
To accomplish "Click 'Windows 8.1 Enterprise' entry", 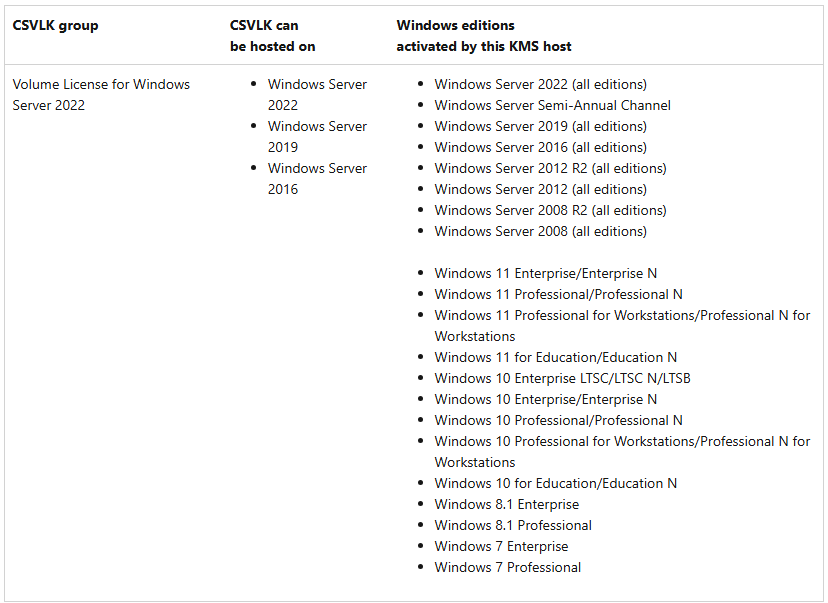I will pyautogui.click(x=506, y=504).
